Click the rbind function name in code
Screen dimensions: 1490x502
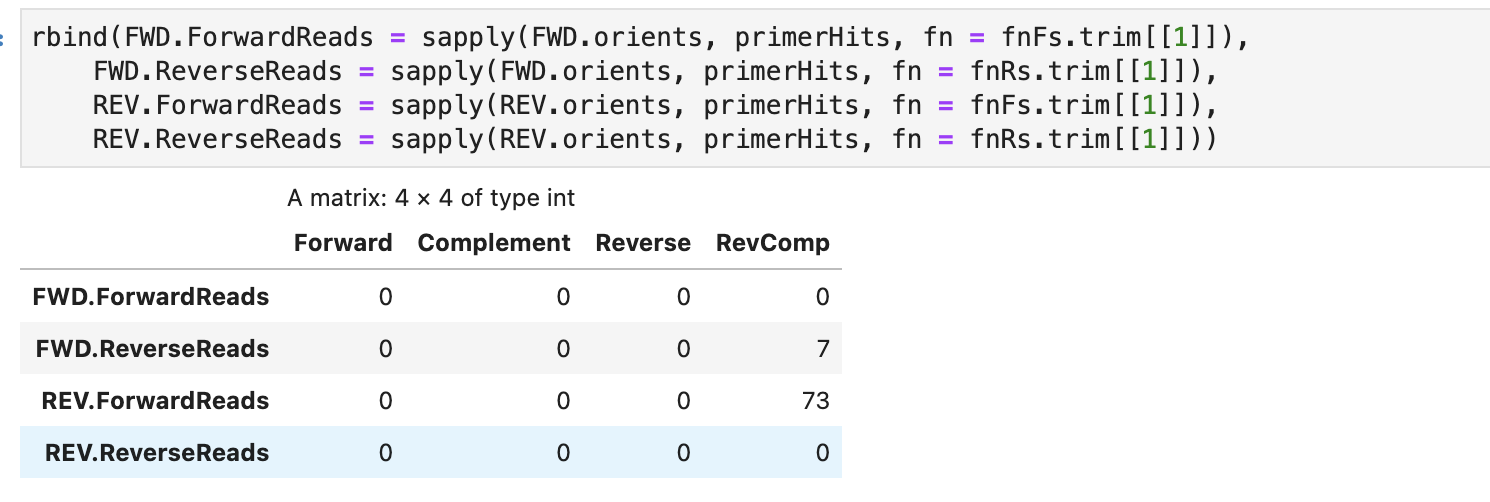tap(69, 39)
